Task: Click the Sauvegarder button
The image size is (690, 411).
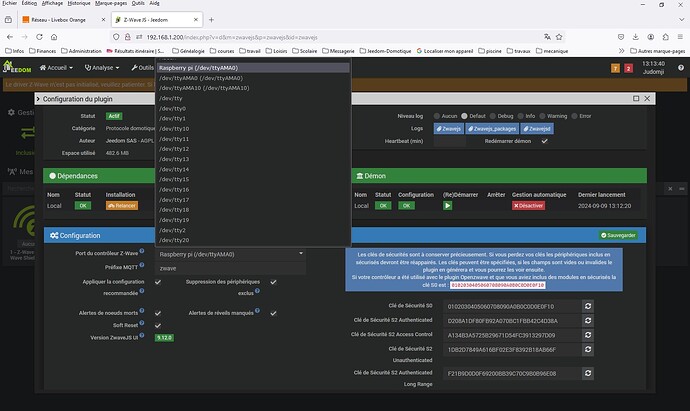Action: (x=618, y=235)
